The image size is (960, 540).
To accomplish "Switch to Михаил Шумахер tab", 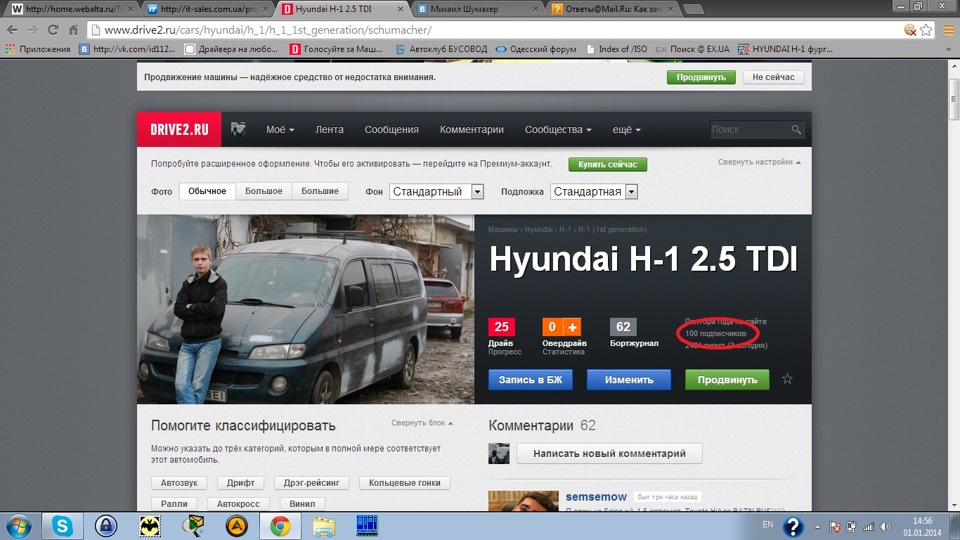I will (x=478, y=9).
